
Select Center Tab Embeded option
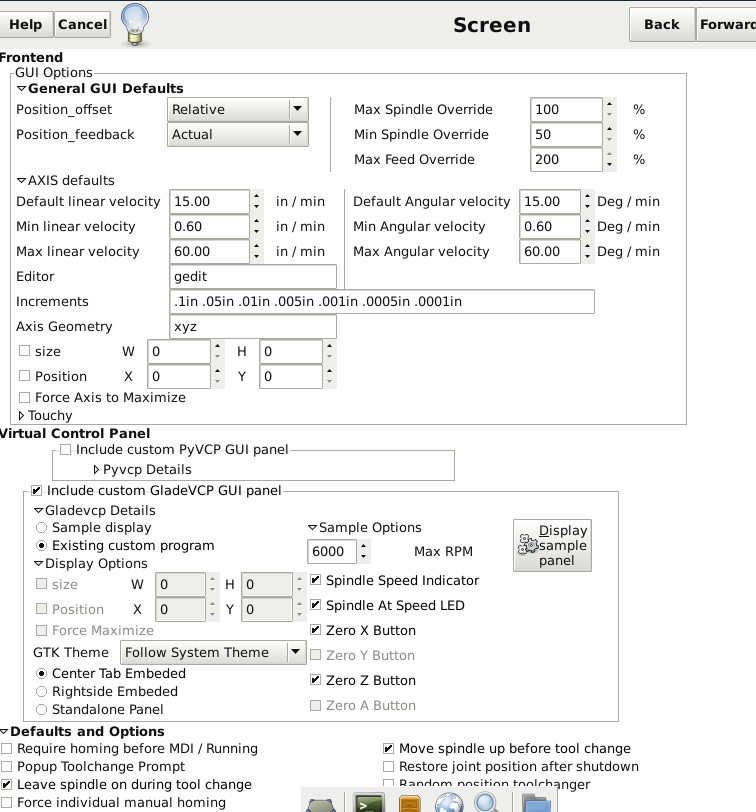point(41,673)
